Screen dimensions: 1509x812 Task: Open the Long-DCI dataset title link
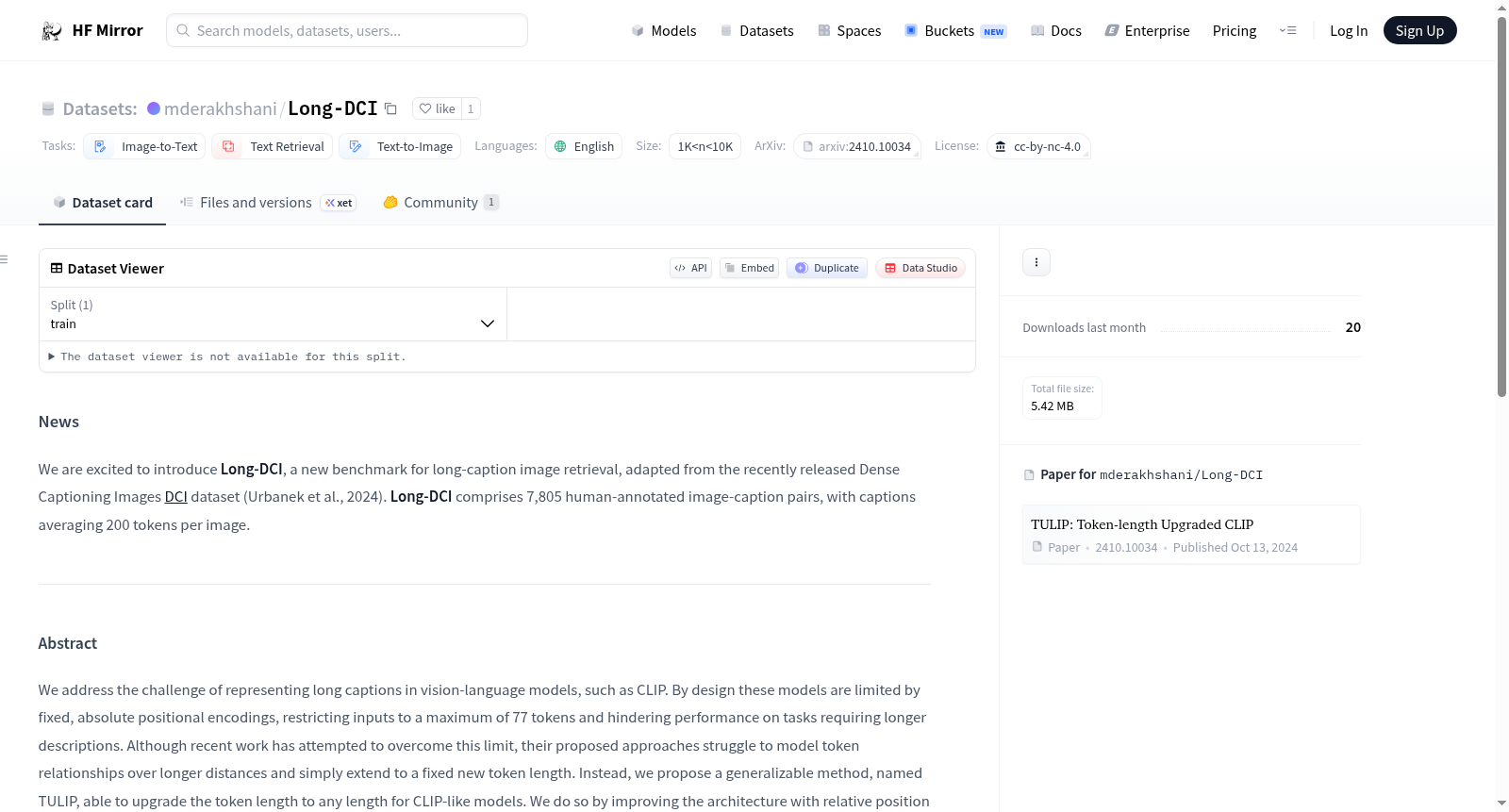click(332, 108)
